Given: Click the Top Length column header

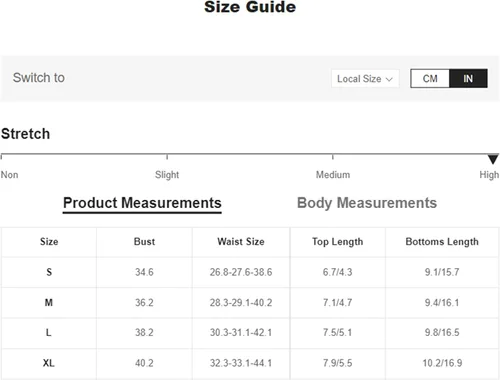Looking at the screenshot, I should coord(338,242).
